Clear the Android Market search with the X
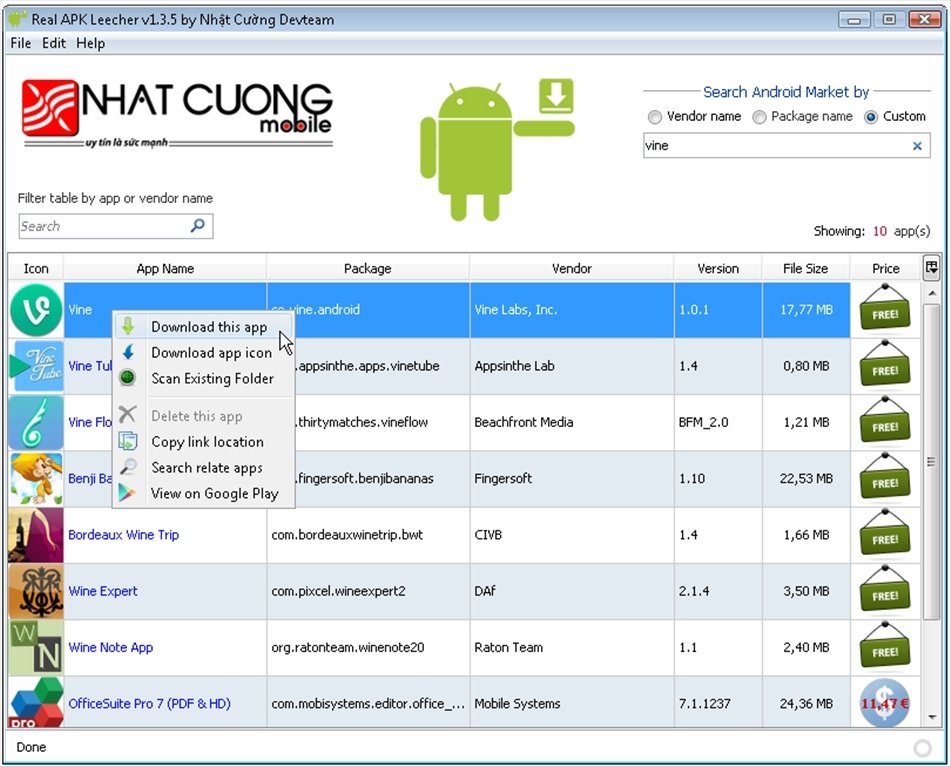Viewport: 951px width, 767px height. (x=917, y=146)
